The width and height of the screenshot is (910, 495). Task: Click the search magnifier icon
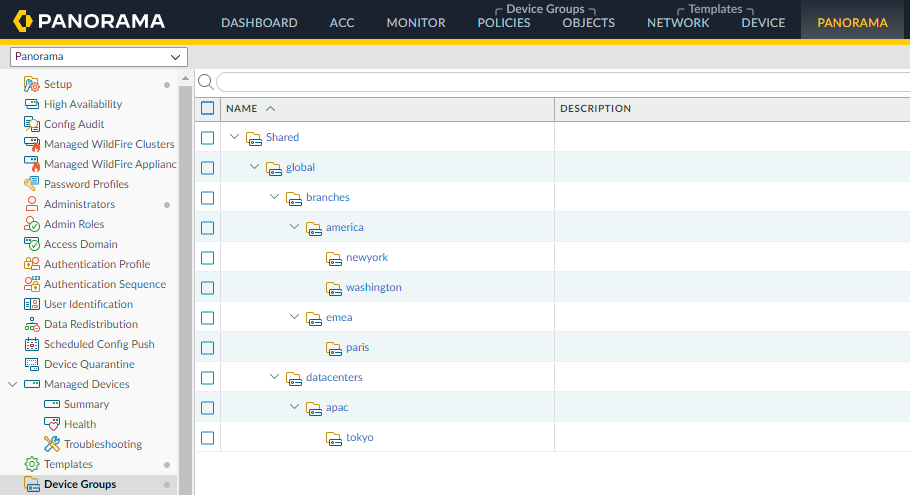[205, 82]
